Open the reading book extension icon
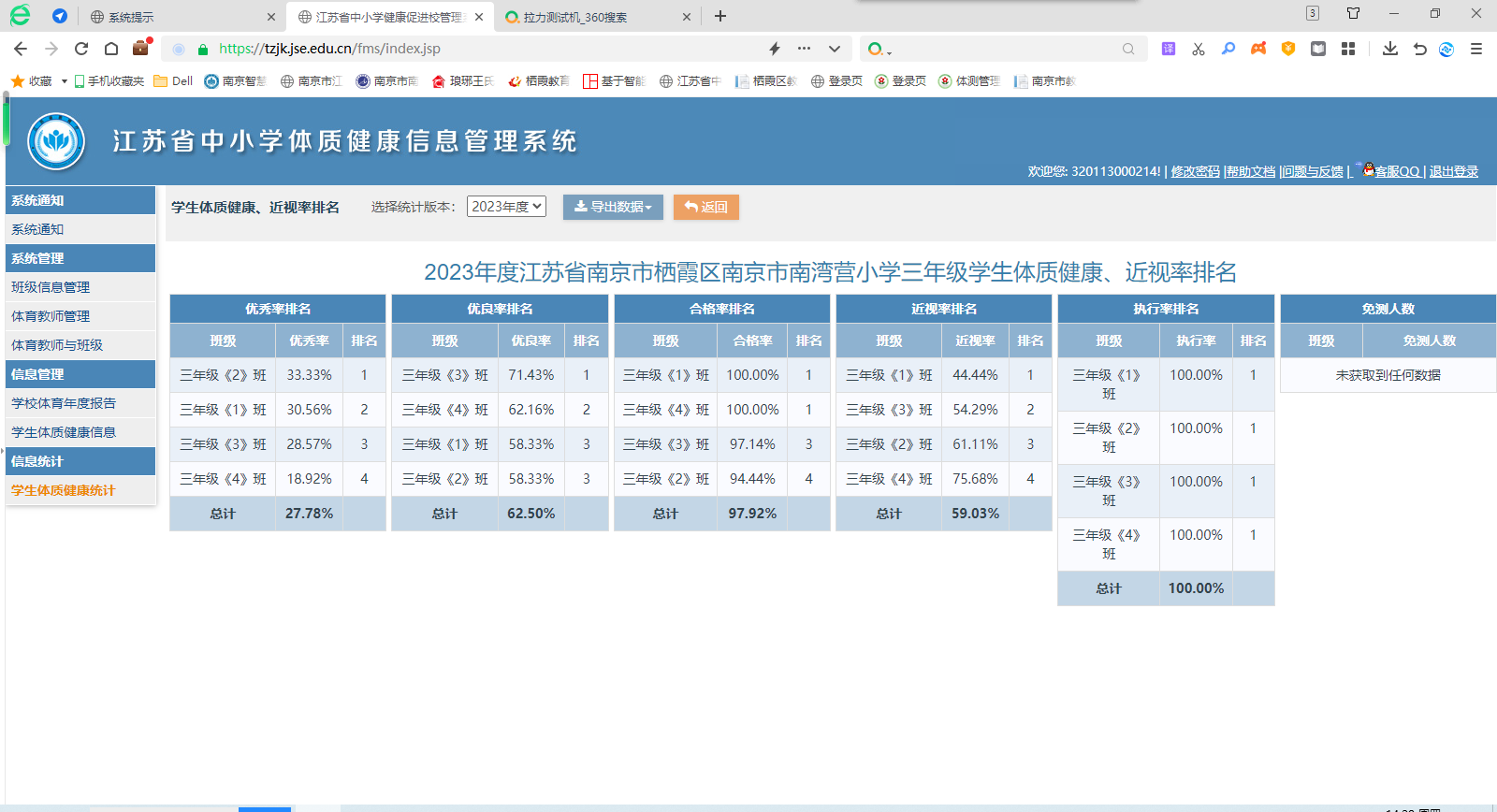Image resolution: width=1497 pixels, height=812 pixels. point(1318,49)
